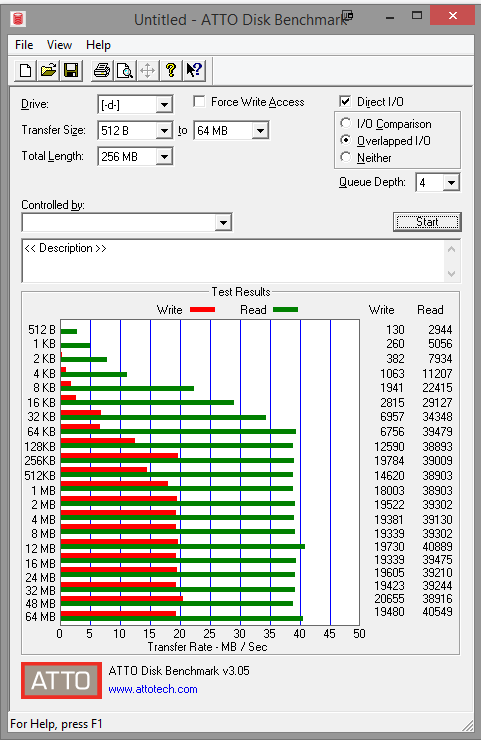Click the 'ATTO Disk Benchmark v3.05' text
The image size is (481, 740).
179,671
